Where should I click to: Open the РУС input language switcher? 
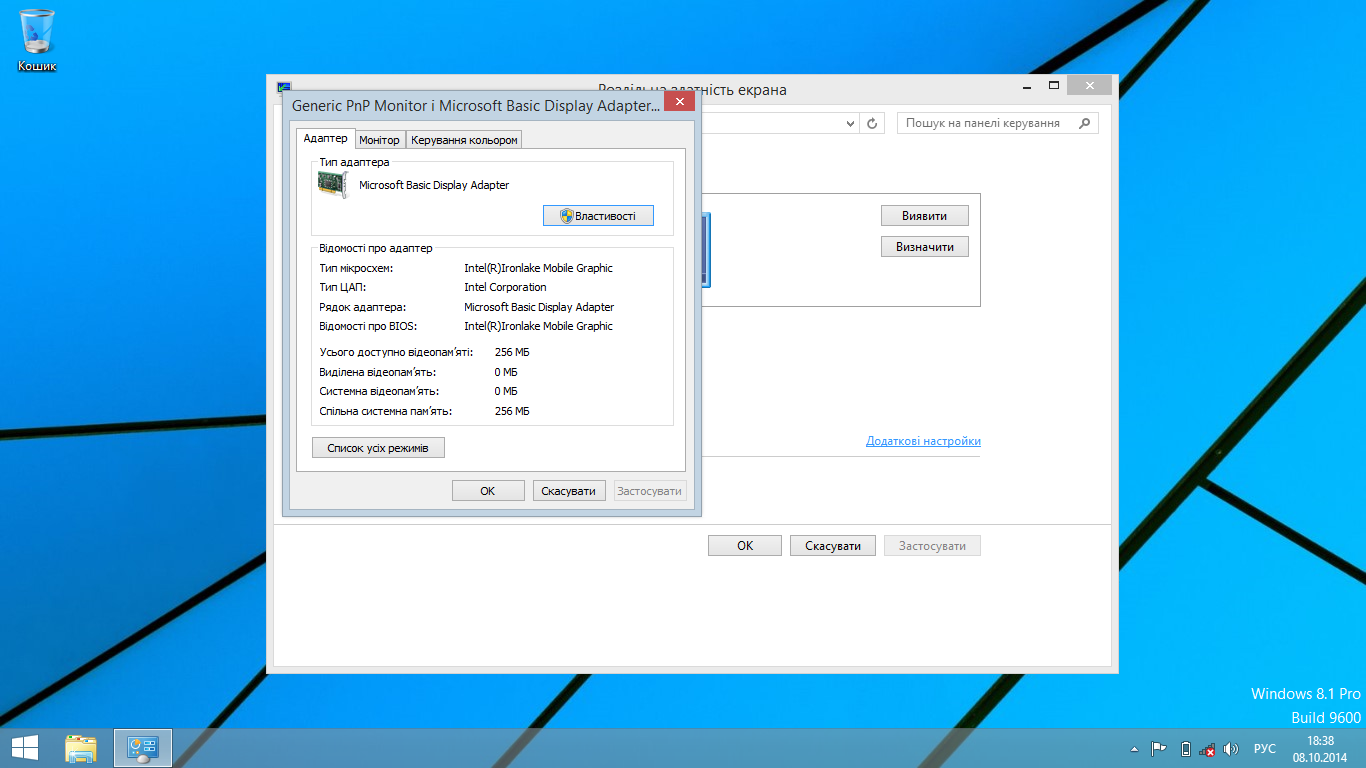[1265, 748]
